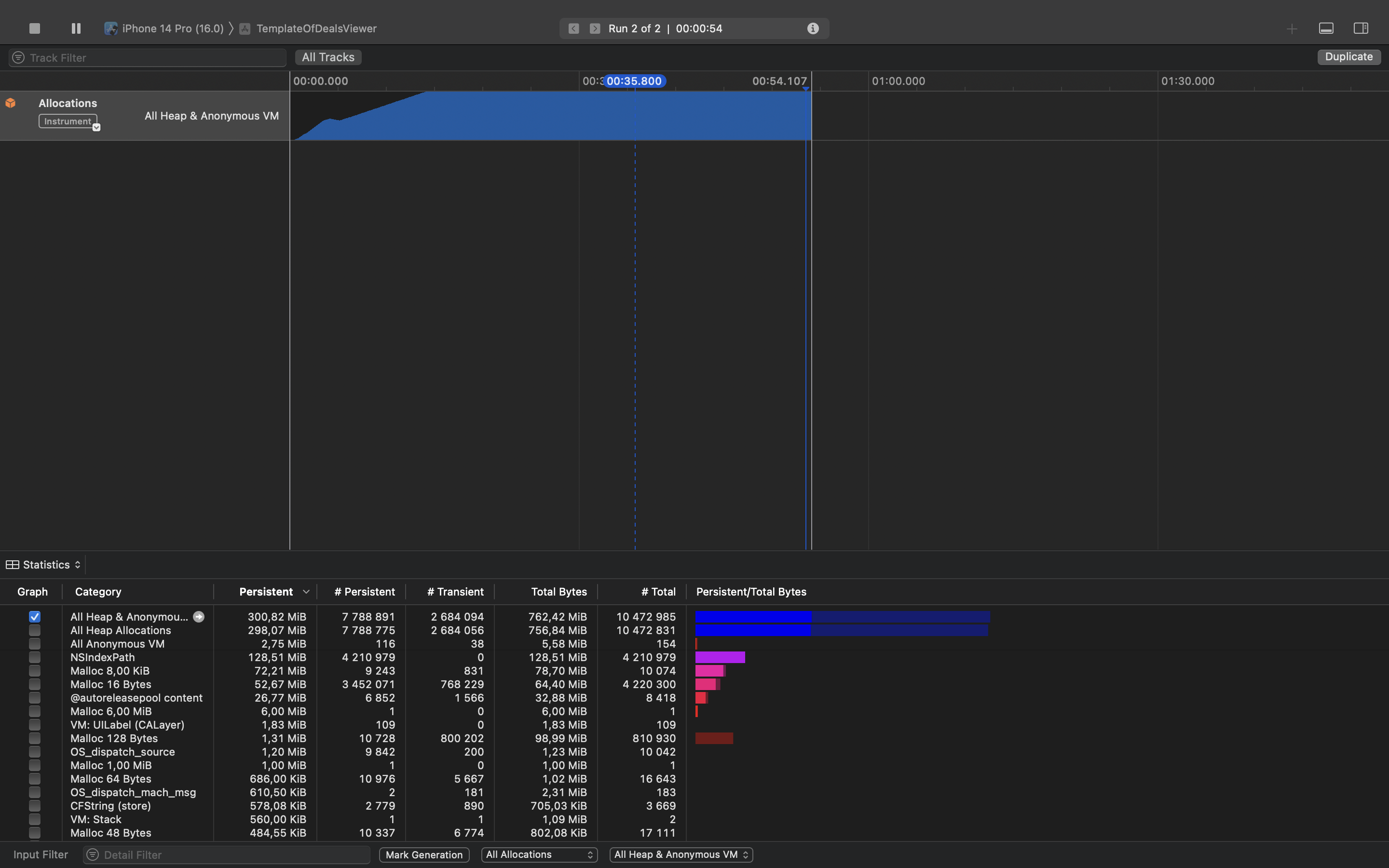Check graph box for Malloc 6,00 MiB

pos(34,711)
